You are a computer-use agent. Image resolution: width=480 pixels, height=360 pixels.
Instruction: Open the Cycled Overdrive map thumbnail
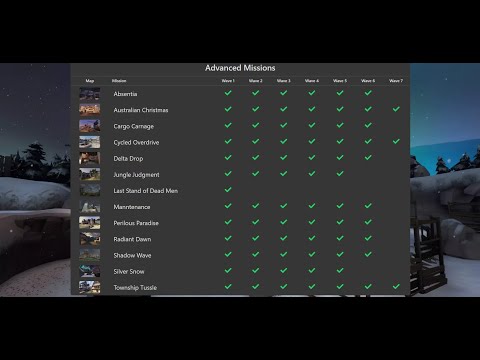pyautogui.click(x=90, y=142)
